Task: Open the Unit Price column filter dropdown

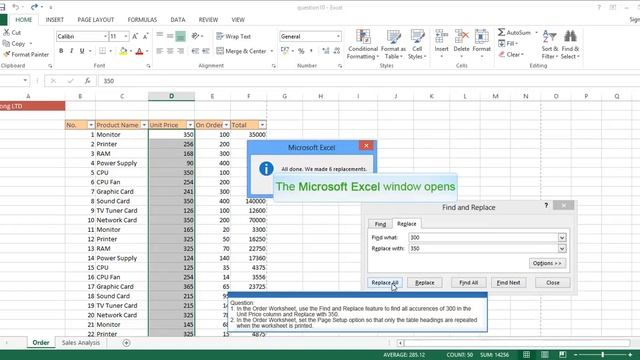Action: tap(190, 125)
